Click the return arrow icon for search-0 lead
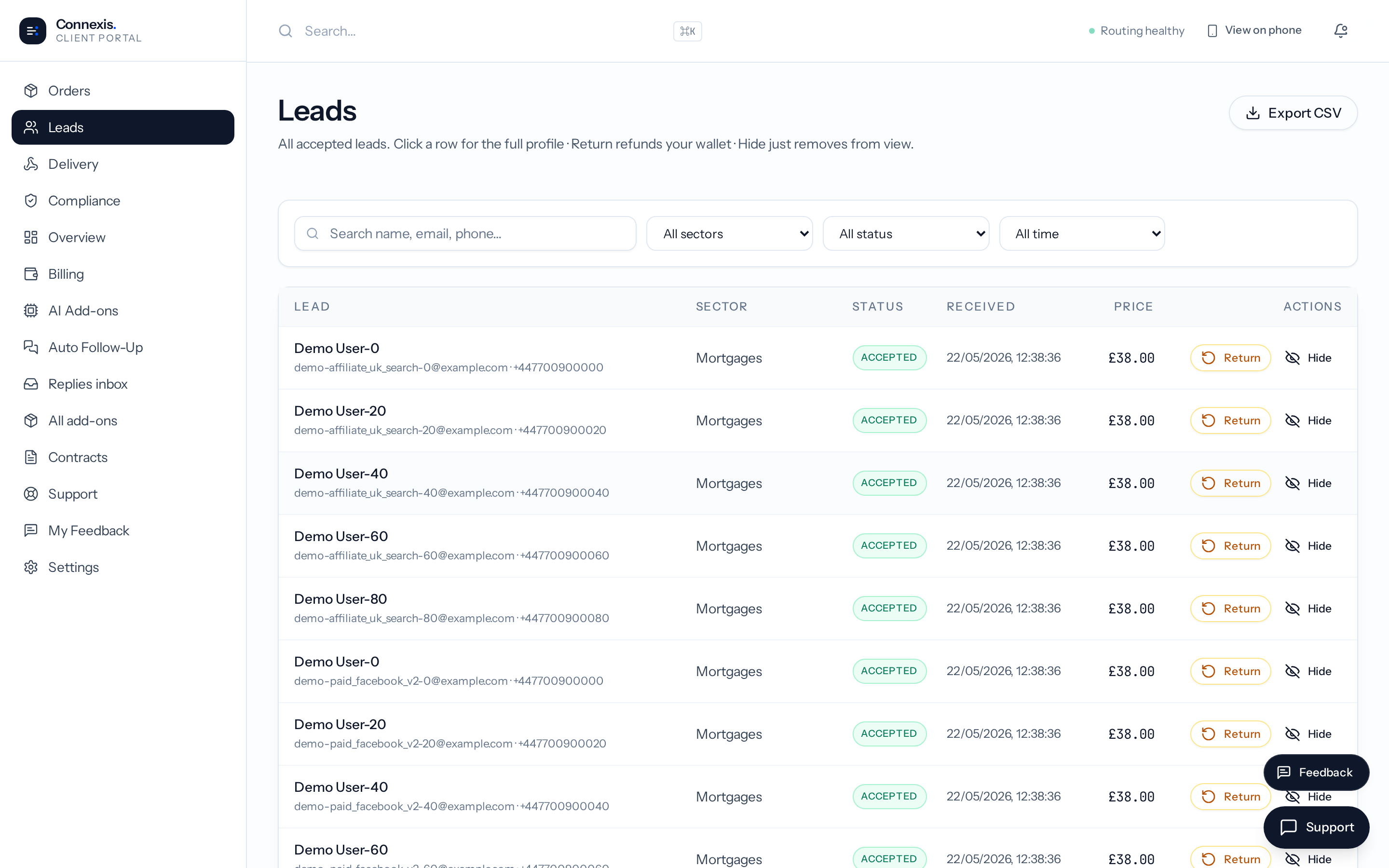The image size is (1389, 868). click(1208, 358)
